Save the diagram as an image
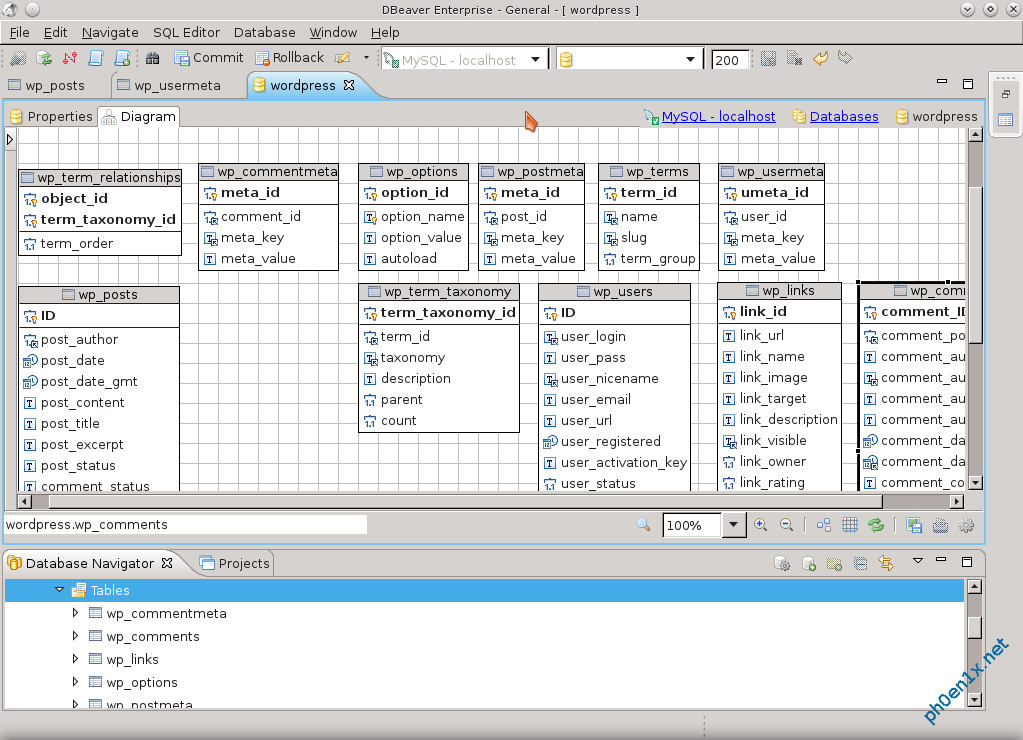The height and width of the screenshot is (740, 1023). [914, 525]
